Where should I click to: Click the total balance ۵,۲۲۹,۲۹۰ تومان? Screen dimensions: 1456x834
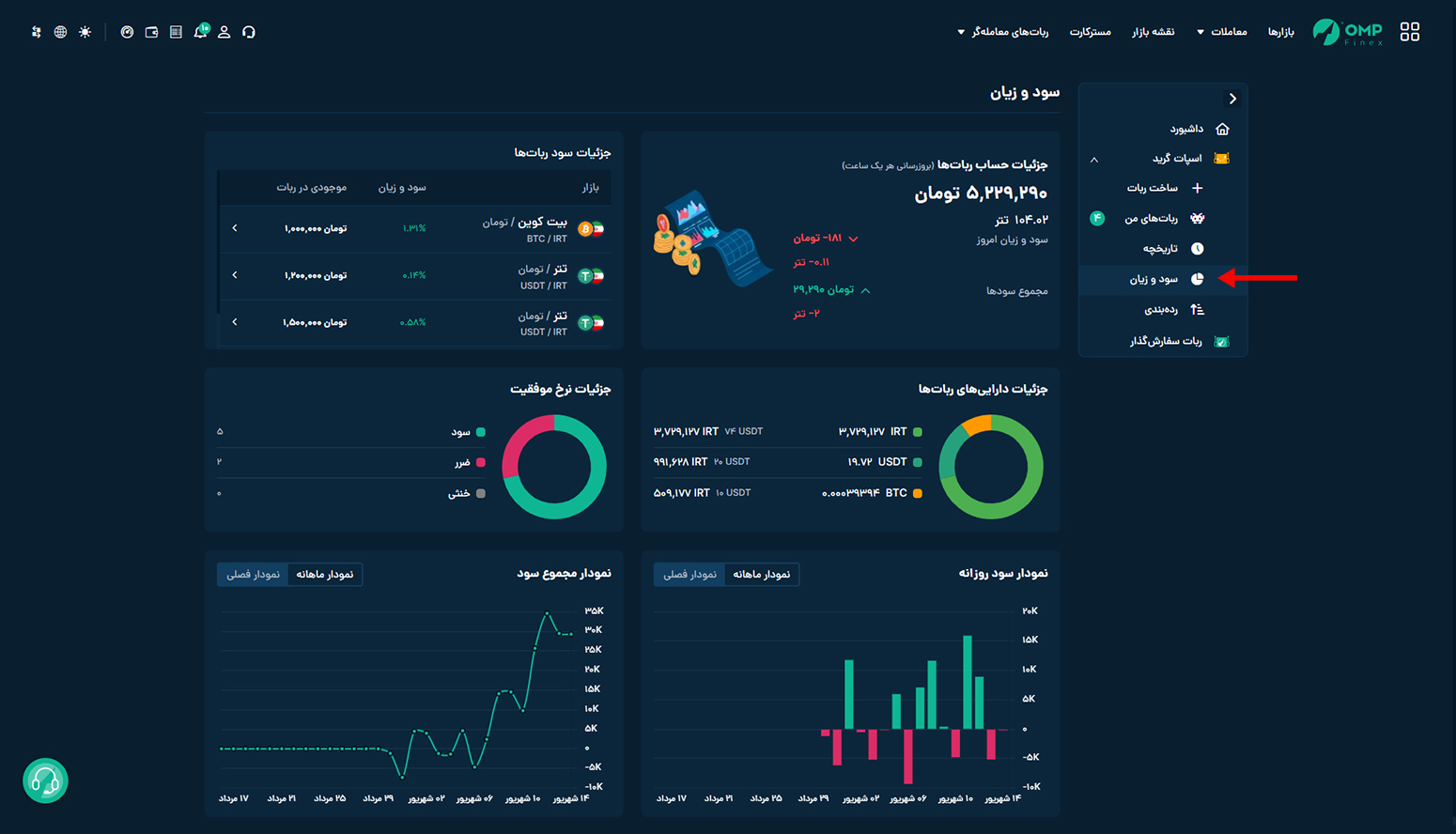(x=981, y=193)
